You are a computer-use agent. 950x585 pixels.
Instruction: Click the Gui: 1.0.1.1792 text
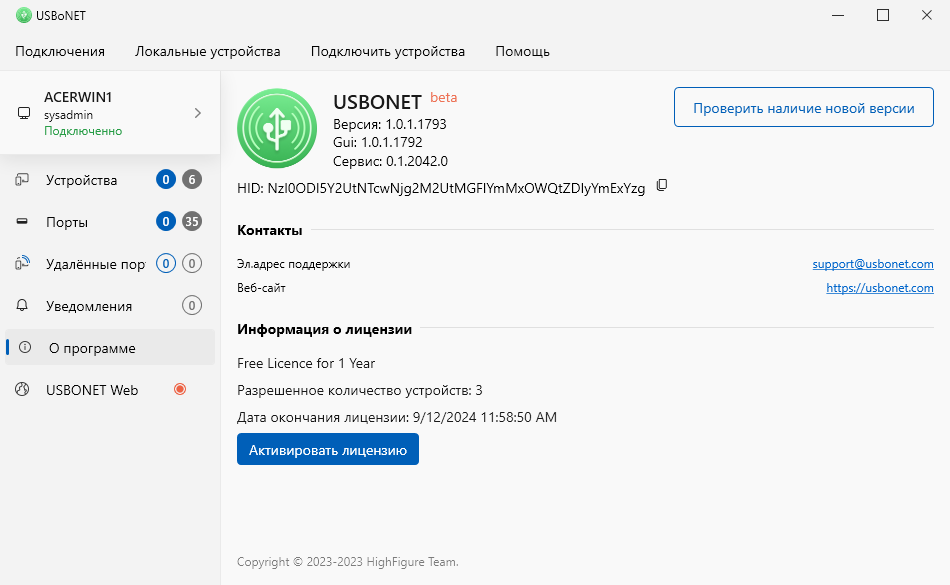(x=377, y=142)
